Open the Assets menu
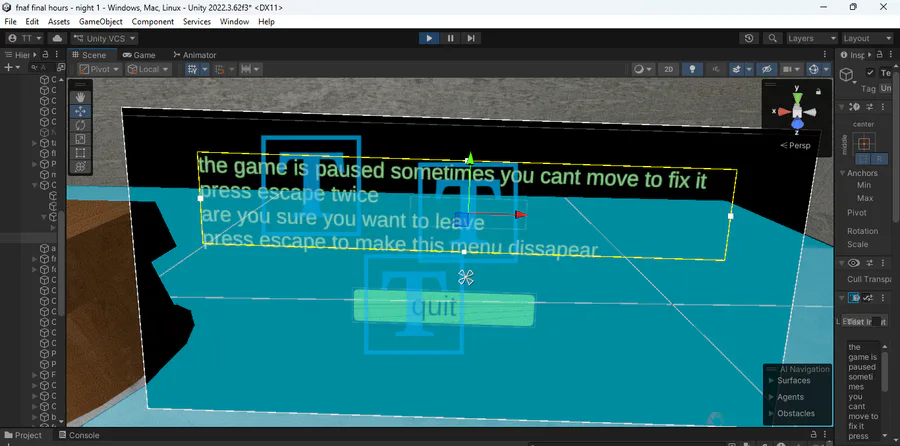The height and width of the screenshot is (446, 900). click(59, 22)
